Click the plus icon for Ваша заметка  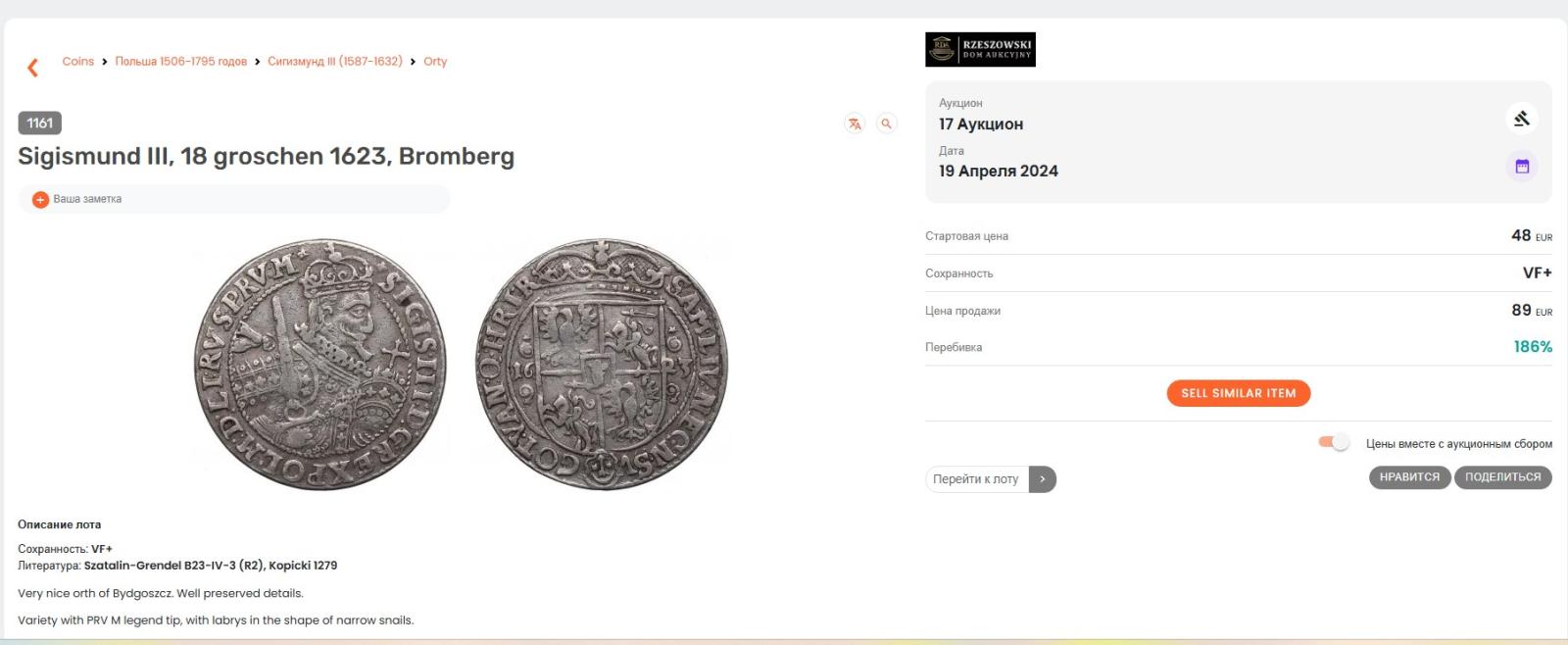(x=40, y=199)
